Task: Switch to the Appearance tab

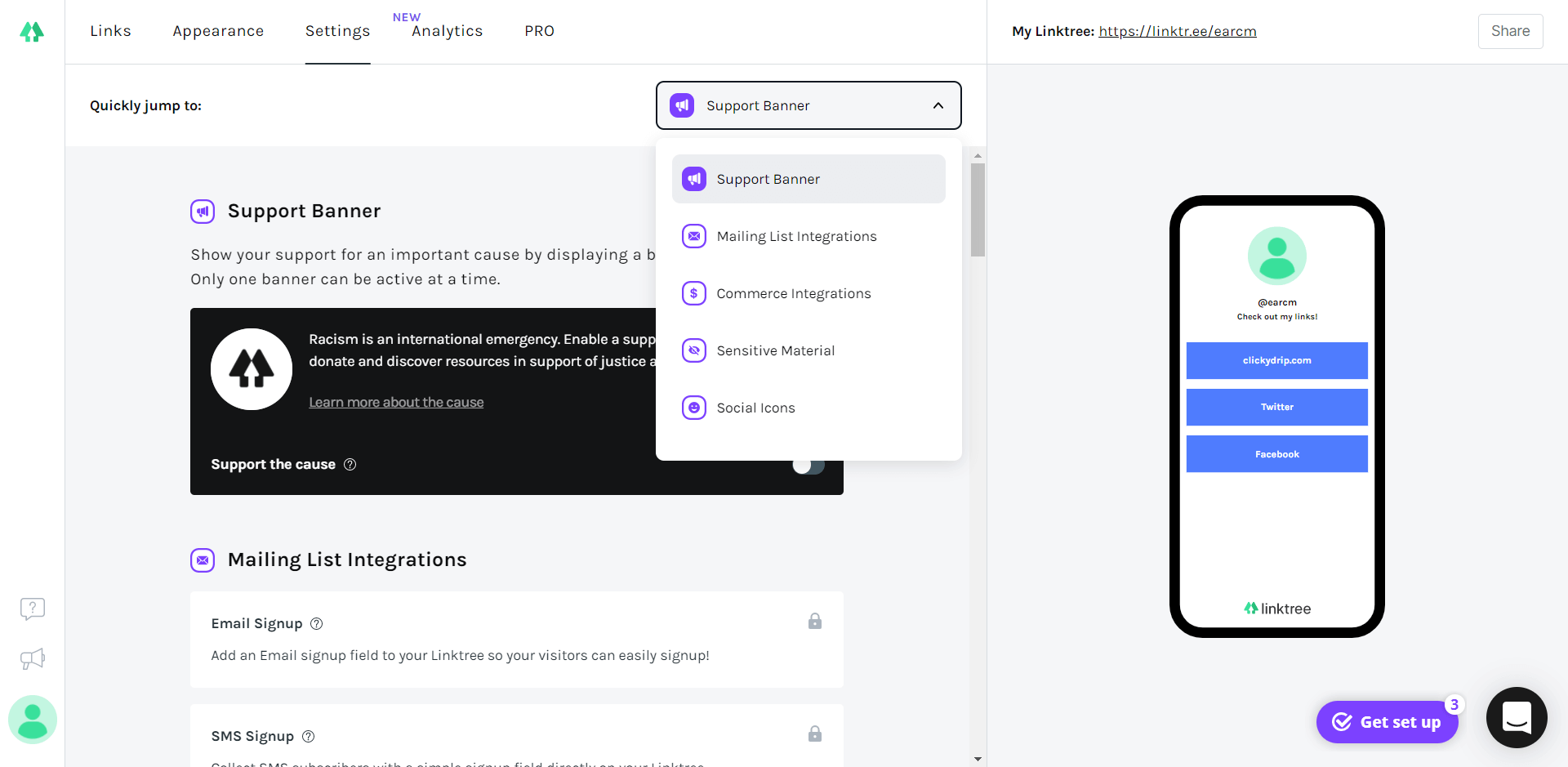Action: pos(218,31)
